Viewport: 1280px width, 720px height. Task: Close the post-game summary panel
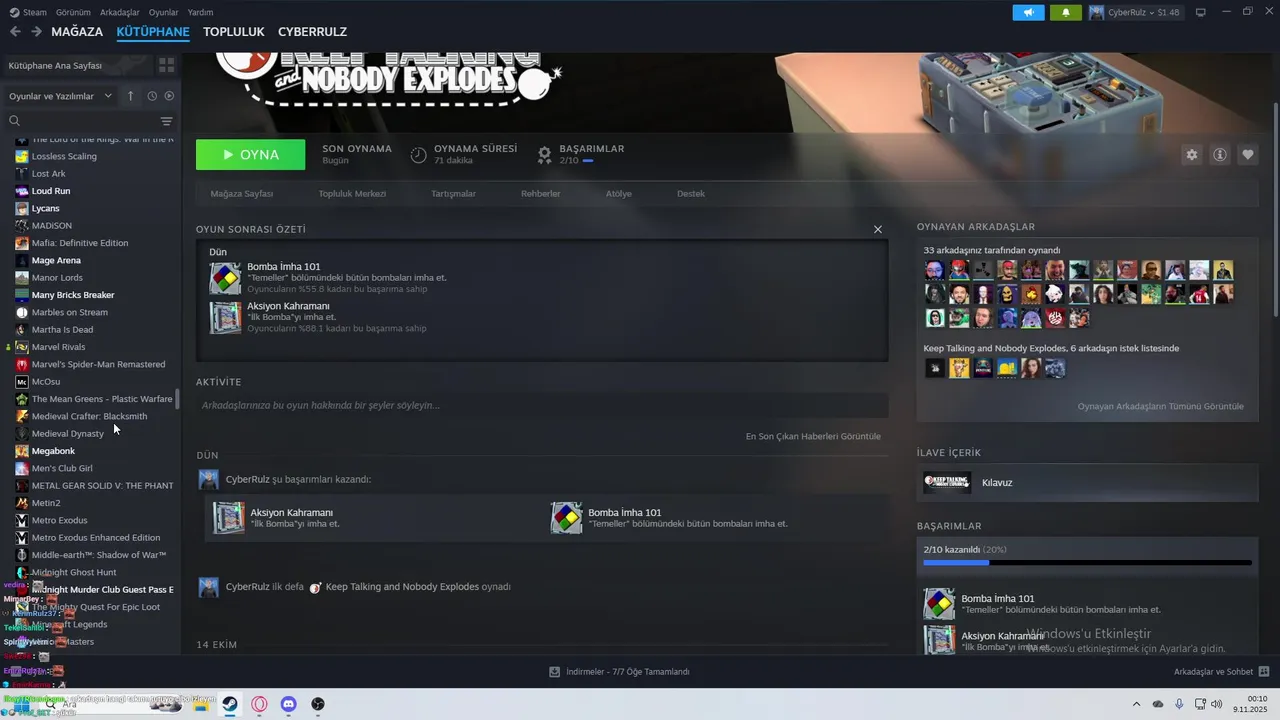pos(878,229)
